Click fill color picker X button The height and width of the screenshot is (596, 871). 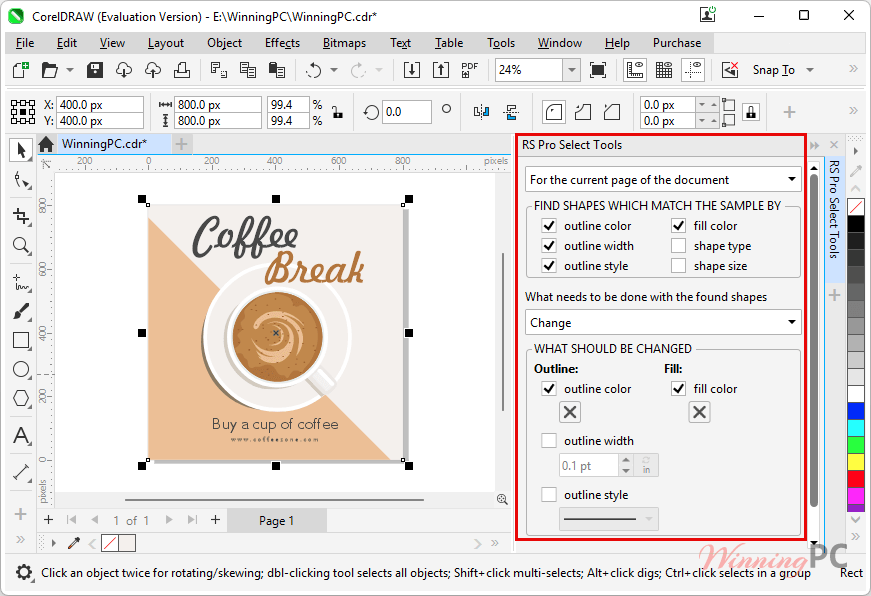(x=699, y=412)
